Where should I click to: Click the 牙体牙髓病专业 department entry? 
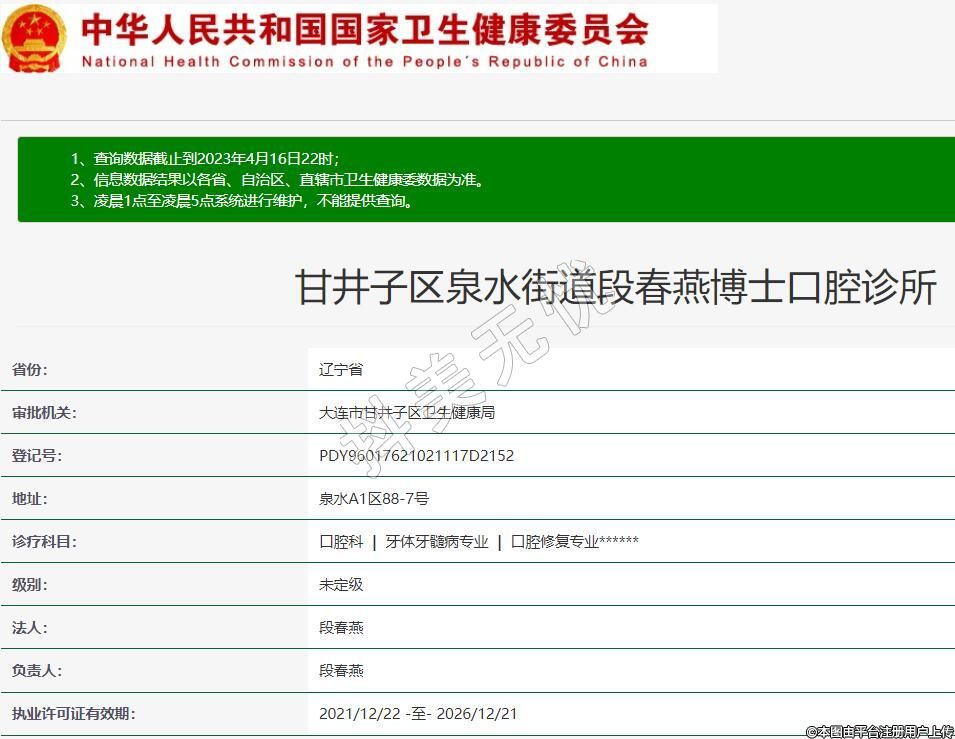(x=437, y=542)
